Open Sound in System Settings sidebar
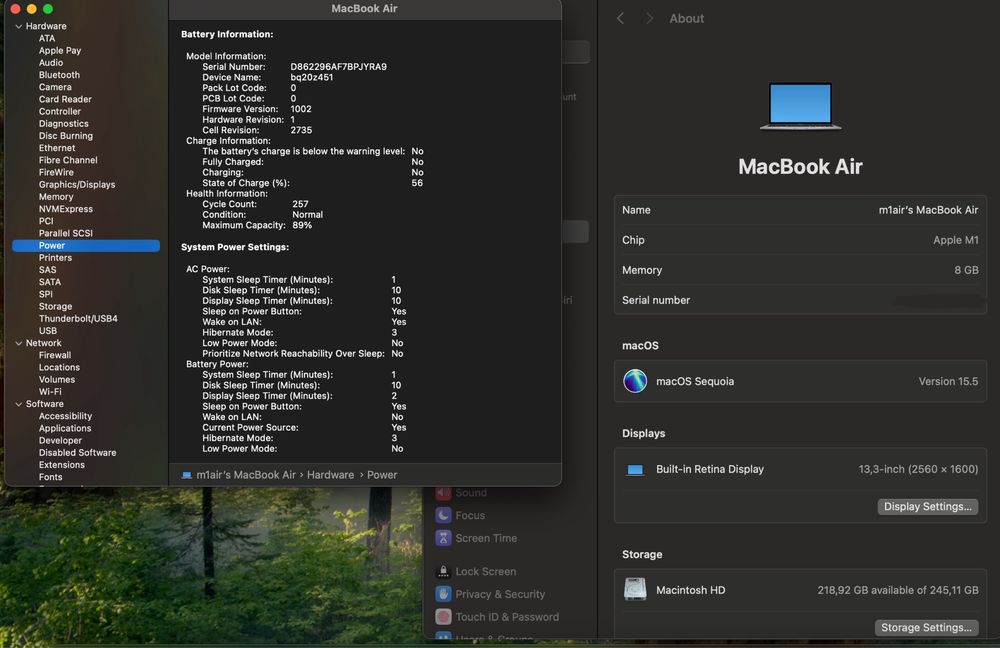 pos(471,493)
